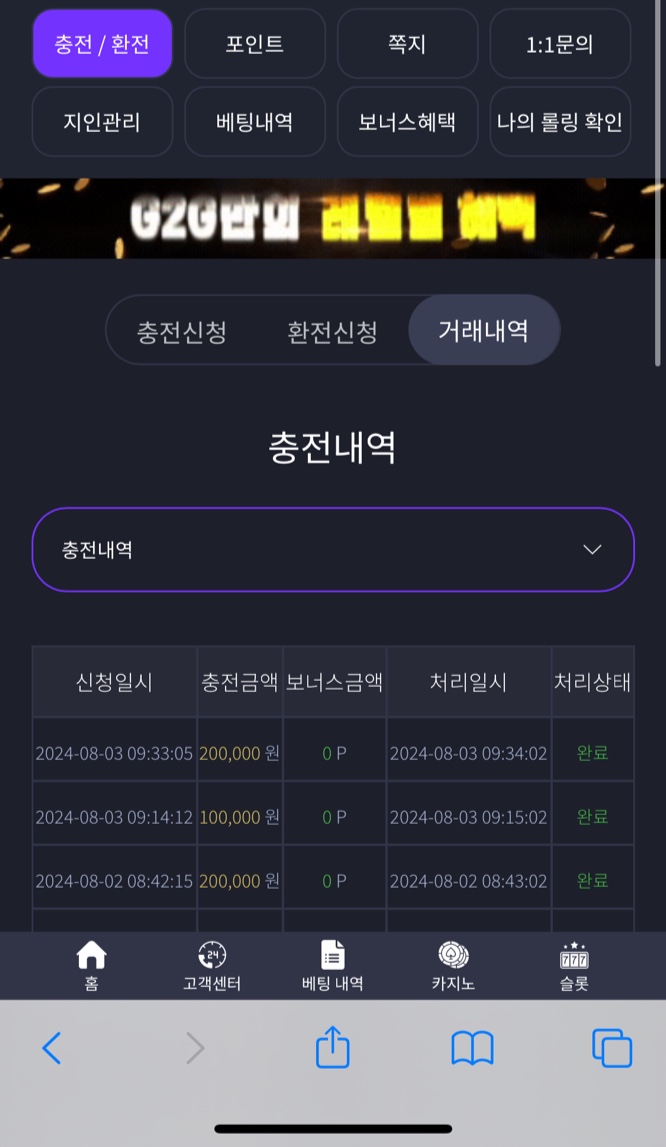This screenshot has height=1147, width=666.
Task: Tap the Home icon in bottom navigation
Action: tap(91, 955)
